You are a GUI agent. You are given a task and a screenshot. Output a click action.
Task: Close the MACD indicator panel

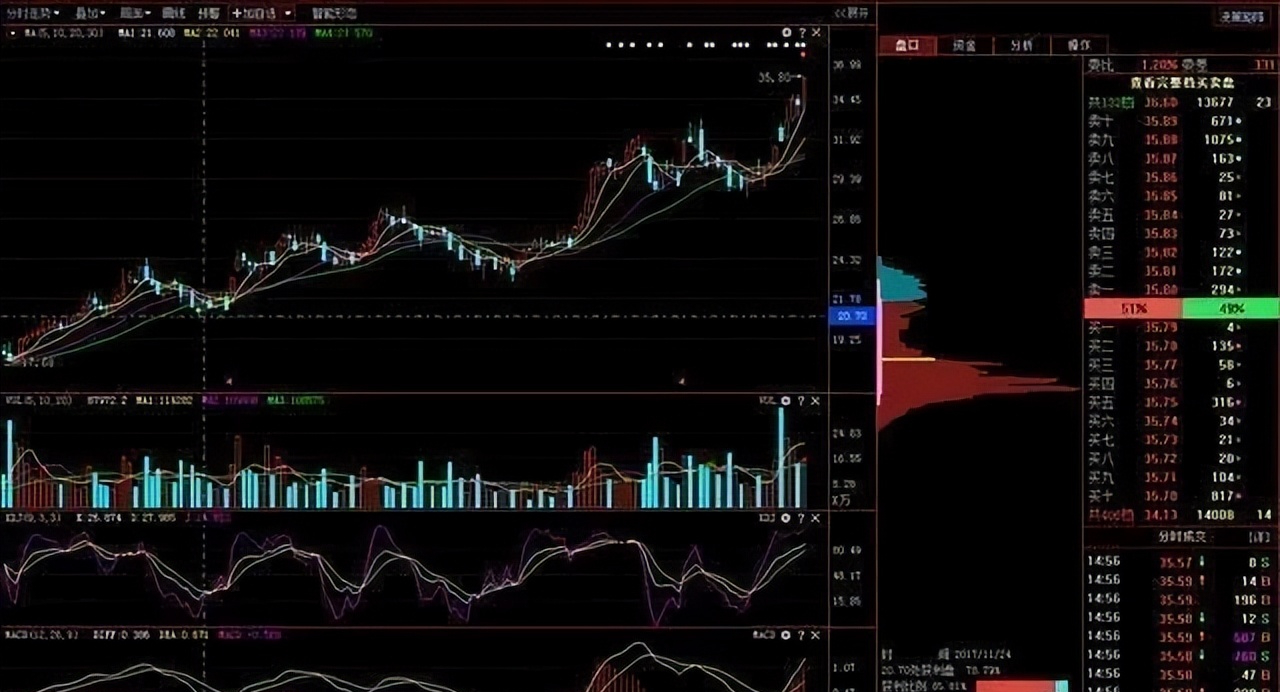click(816, 635)
